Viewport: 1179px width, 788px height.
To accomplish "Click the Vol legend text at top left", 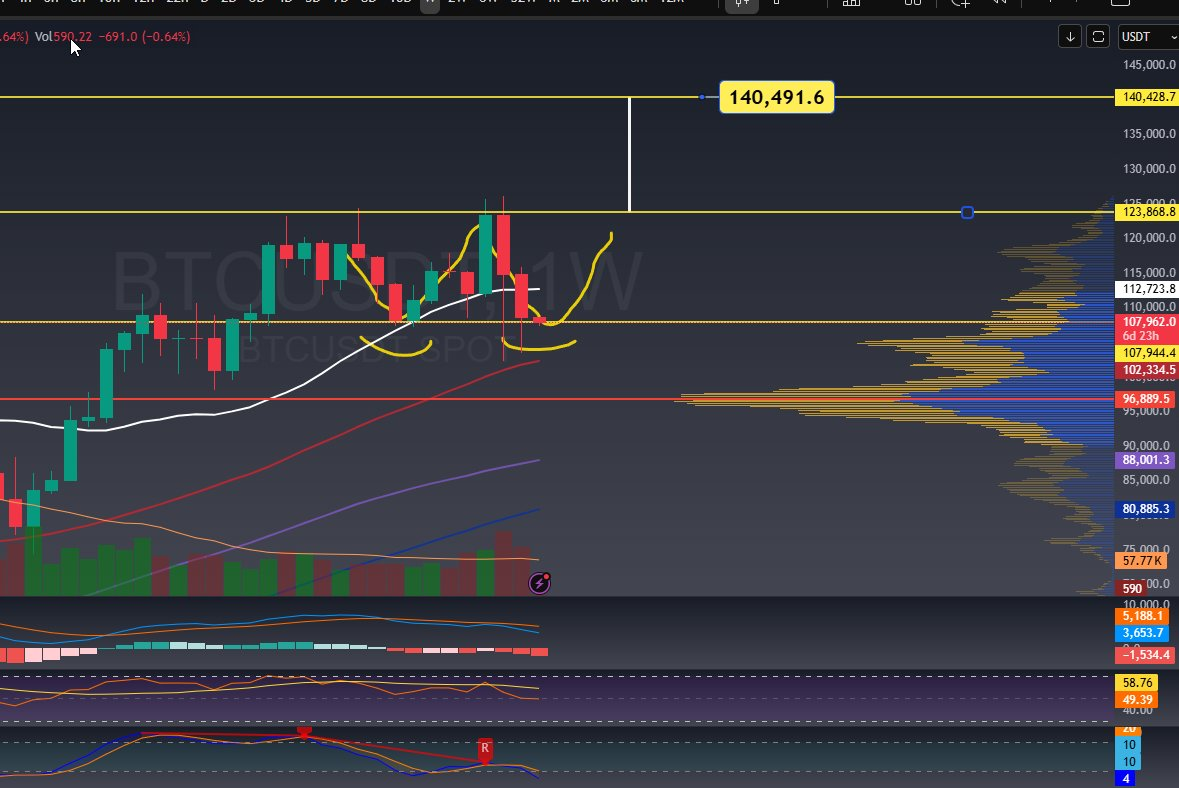I will [43, 37].
